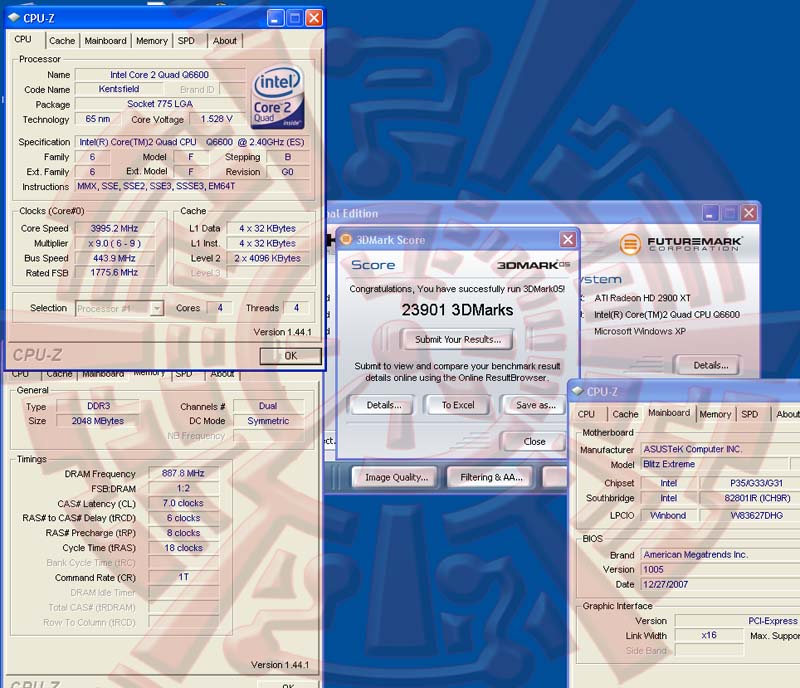Click the Rated FSB value 1775.6 MHz

(x=114, y=273)
